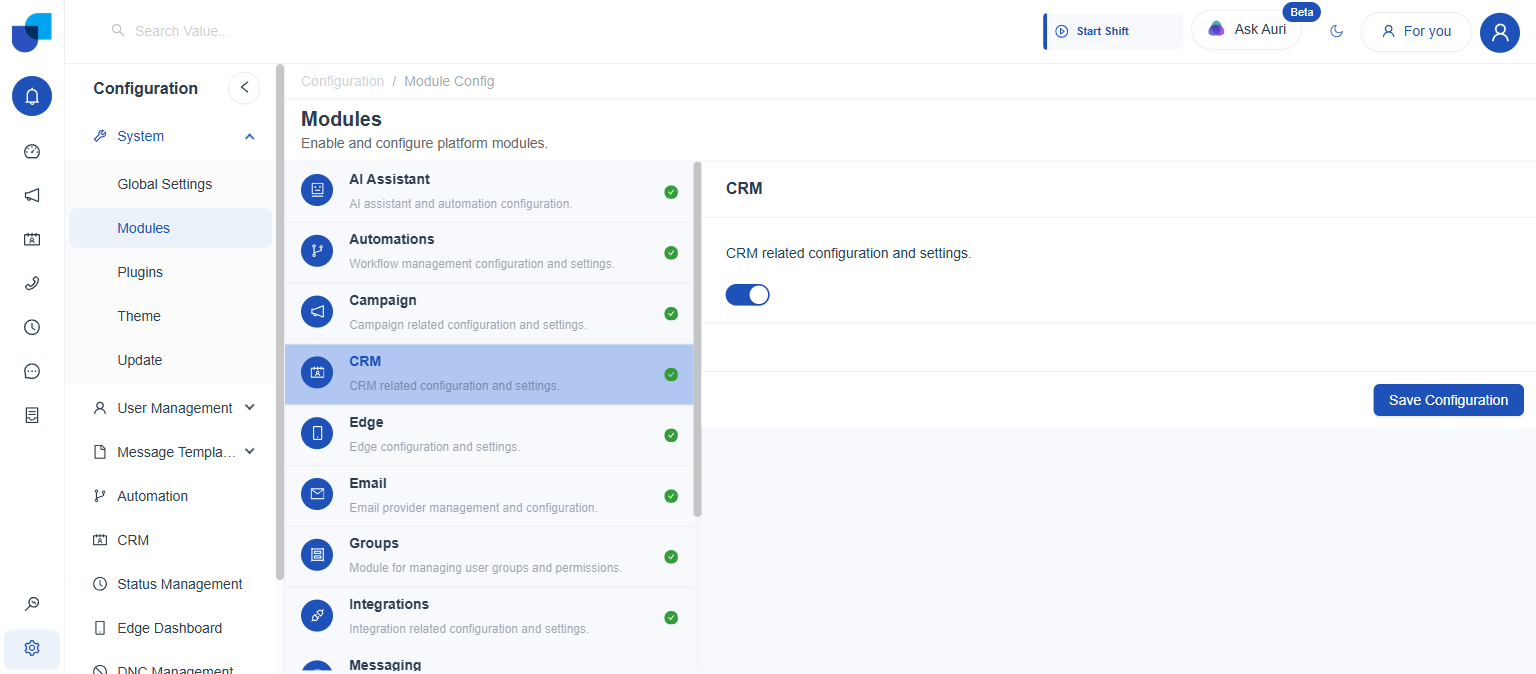Screen dimensions: 1536x674
Task: Click the 'Module Config' breadcrumb text
Action: tap(449, 81)
